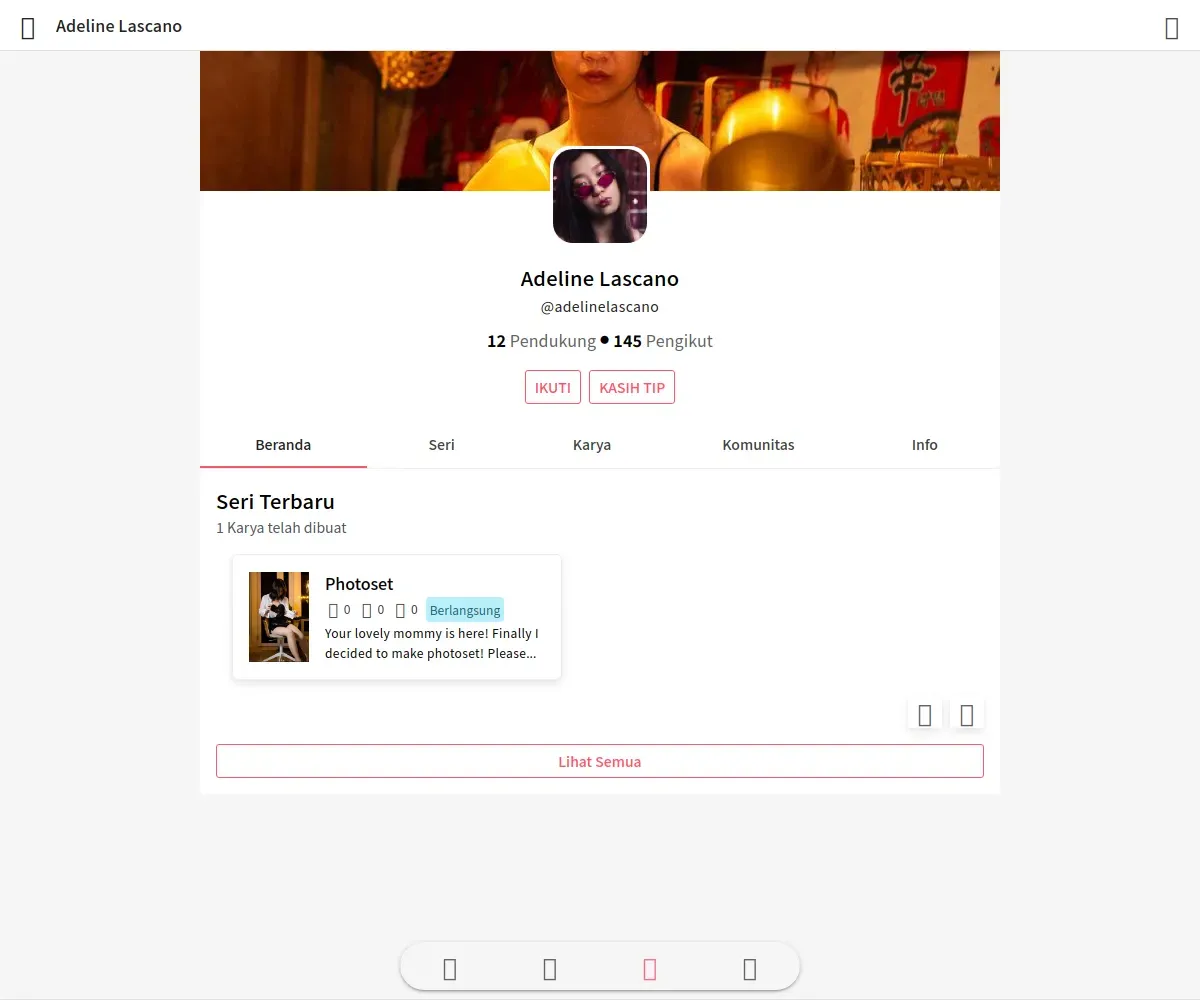Follow the creator with IKUTI button

pos(553,387)
